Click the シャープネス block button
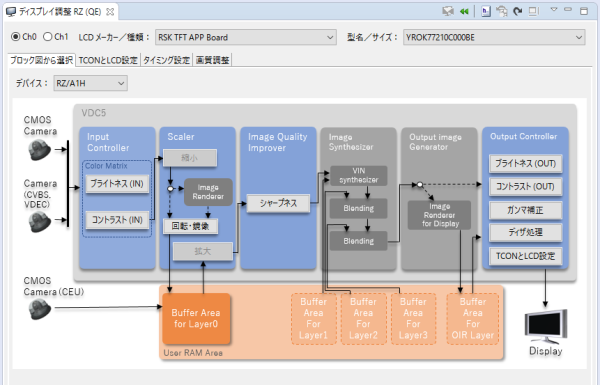This screenshot has height=385, width=600. 278,203
